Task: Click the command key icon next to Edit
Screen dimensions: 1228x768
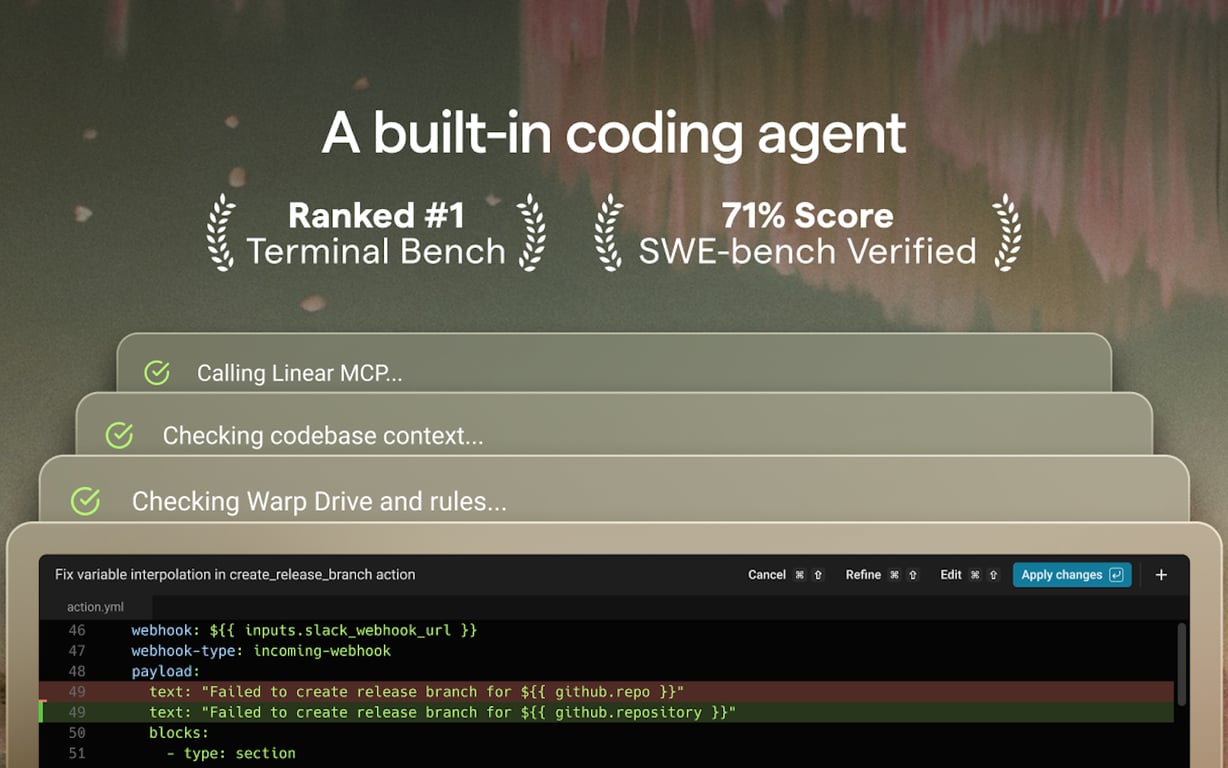Action: tap(975, 575)
